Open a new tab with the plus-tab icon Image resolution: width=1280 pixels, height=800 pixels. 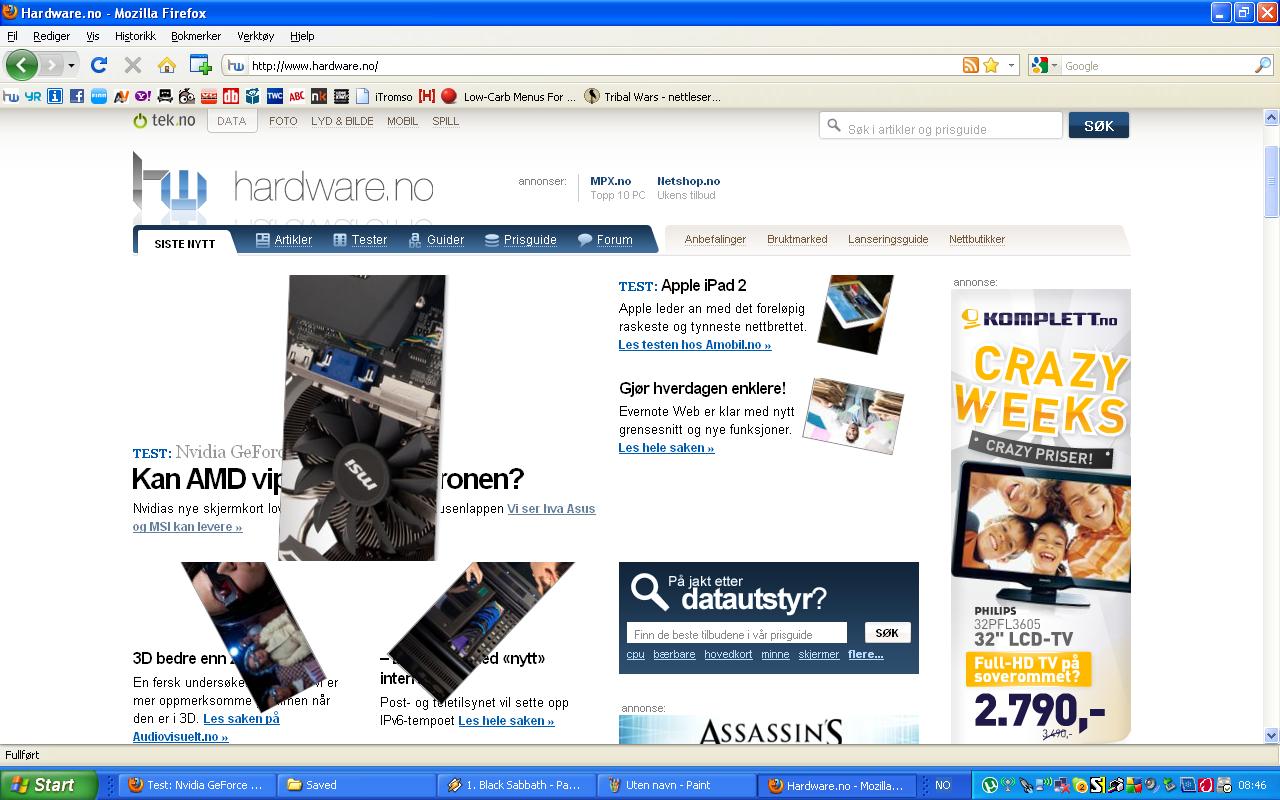[x=200, y=65]
